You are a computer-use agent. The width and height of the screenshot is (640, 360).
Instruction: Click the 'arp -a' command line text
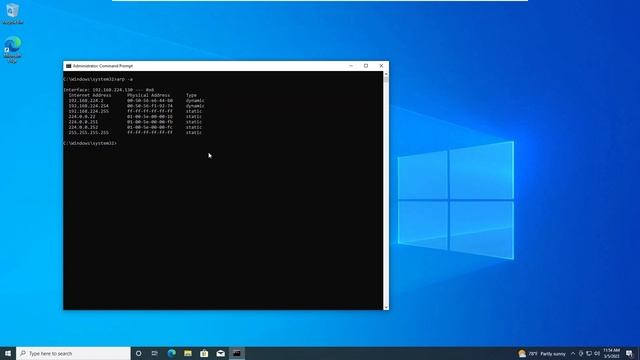tap(124, 79)
